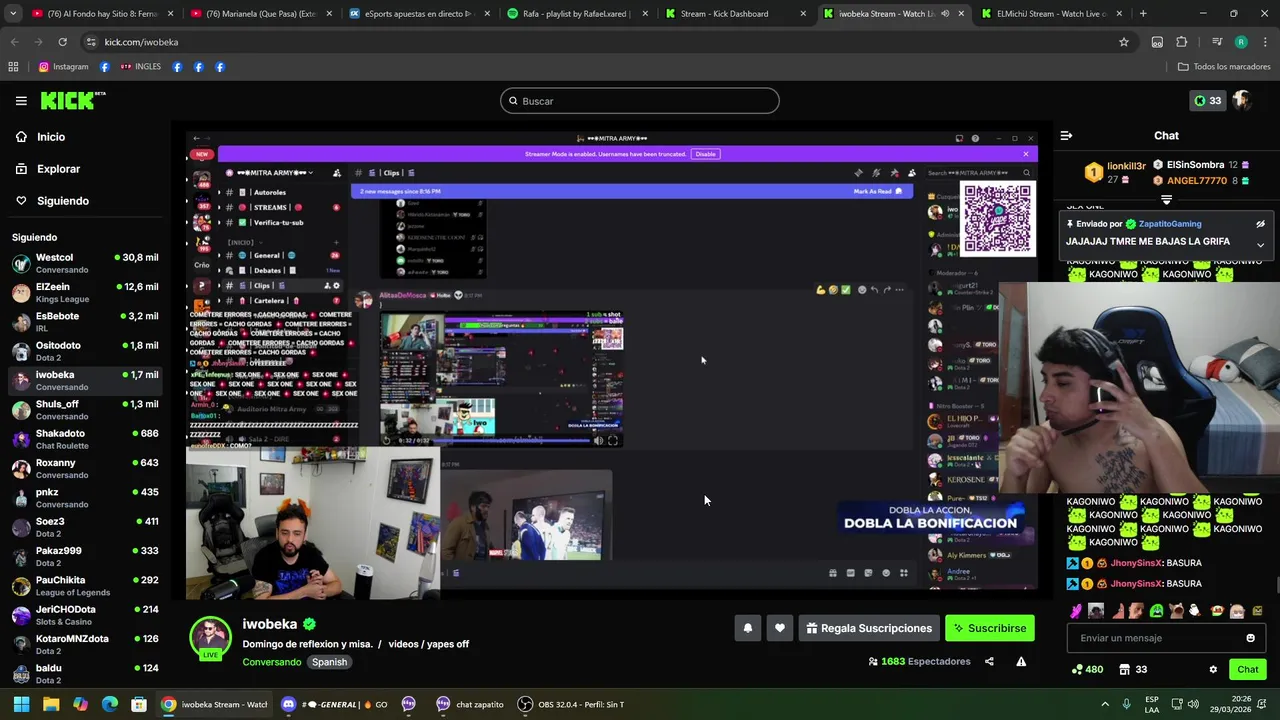The image size is (1280, 720).
Task: Toggle notification bell for iwobeka
Action: [747, 628]
